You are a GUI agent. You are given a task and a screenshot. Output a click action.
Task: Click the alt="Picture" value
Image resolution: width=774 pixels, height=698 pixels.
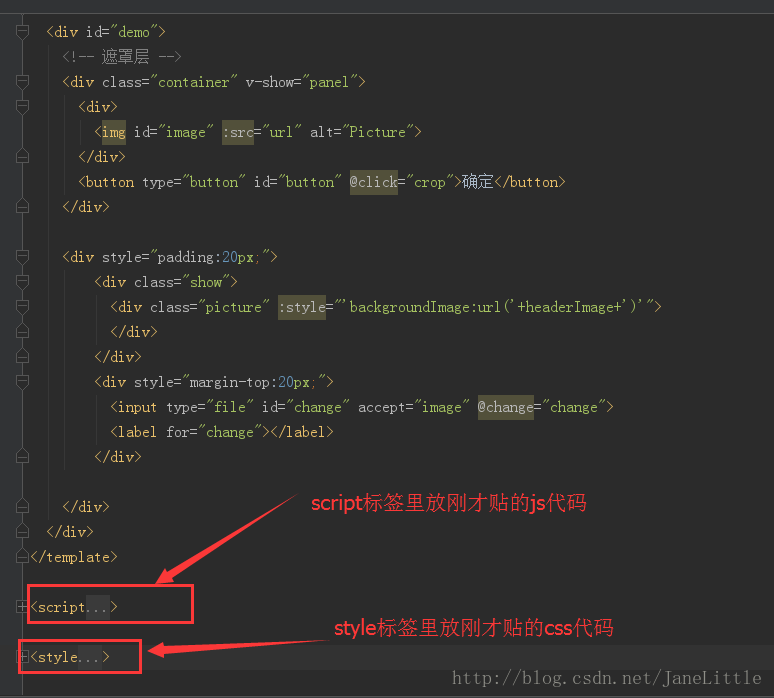coord(377,132)
